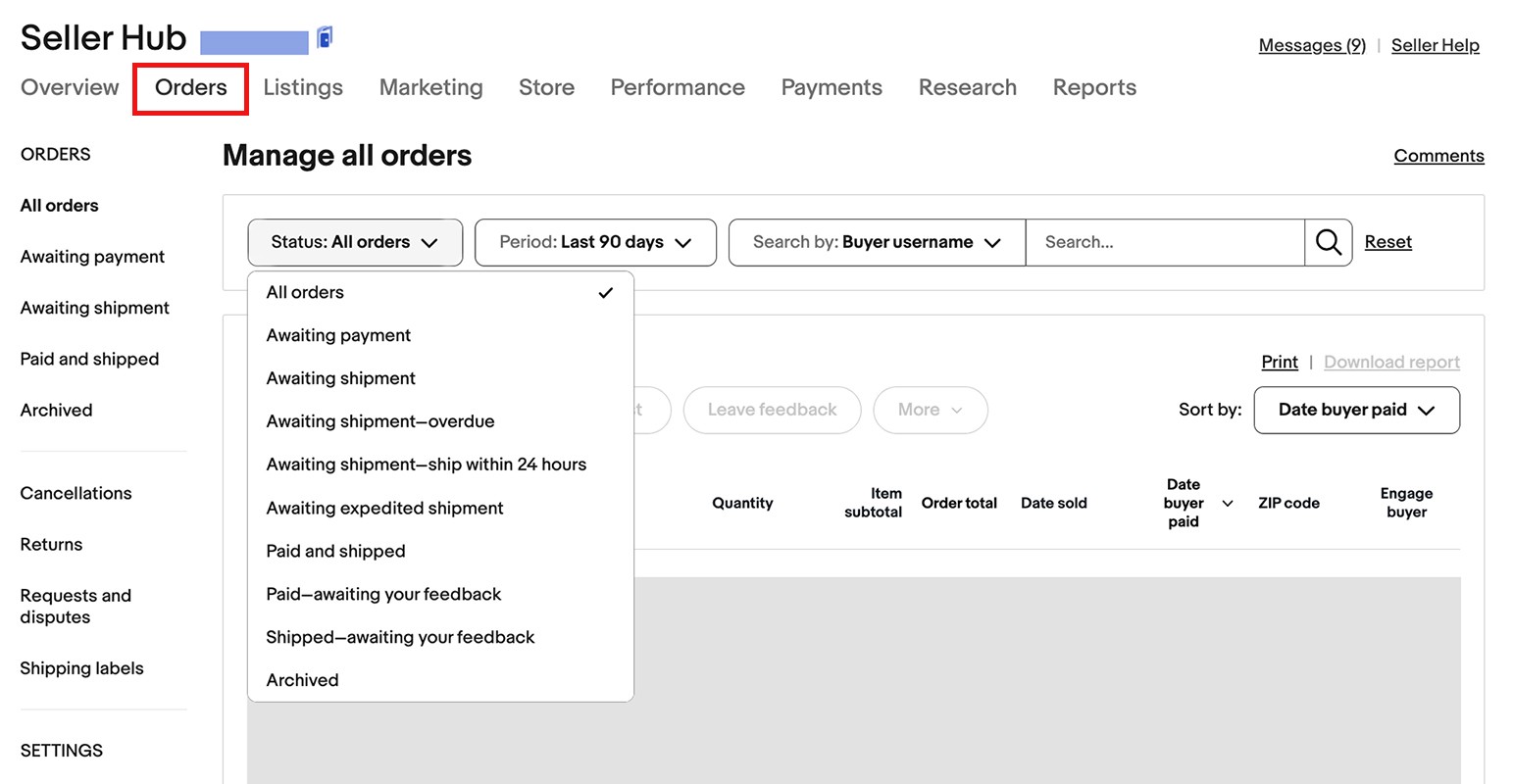Image resolution: width=1513 pixels, height=784 pixels.
Task: Go to the Payments tab
Action: click(832, 87)
